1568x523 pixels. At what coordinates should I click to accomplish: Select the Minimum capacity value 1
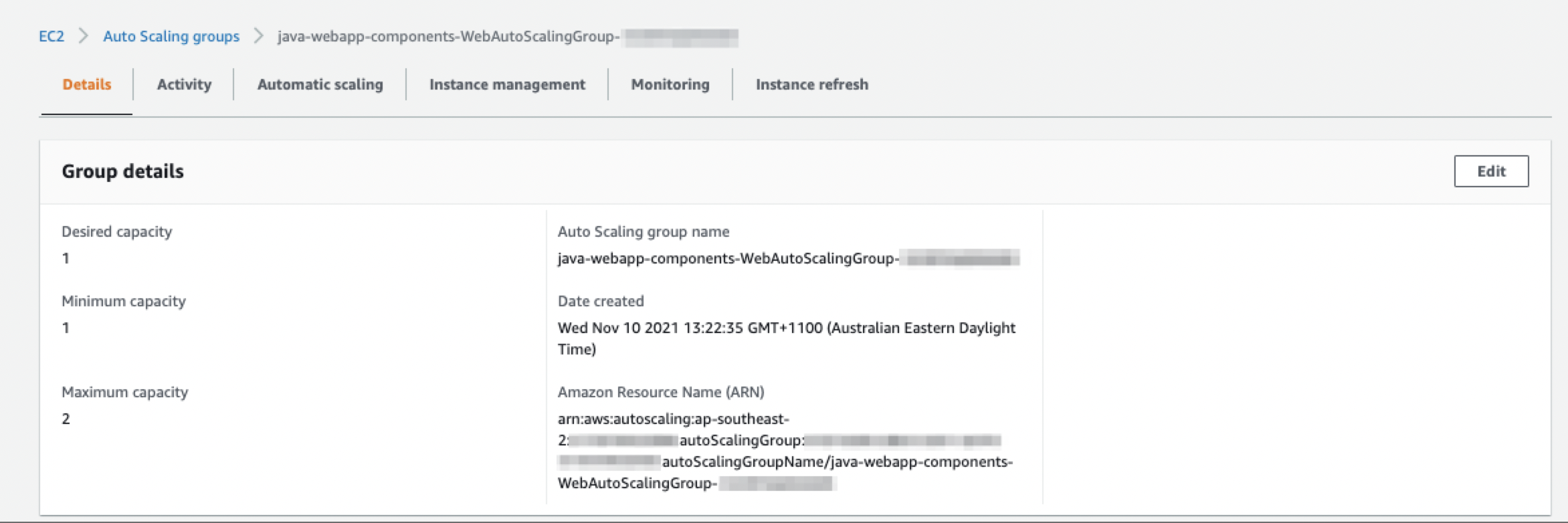66,328
